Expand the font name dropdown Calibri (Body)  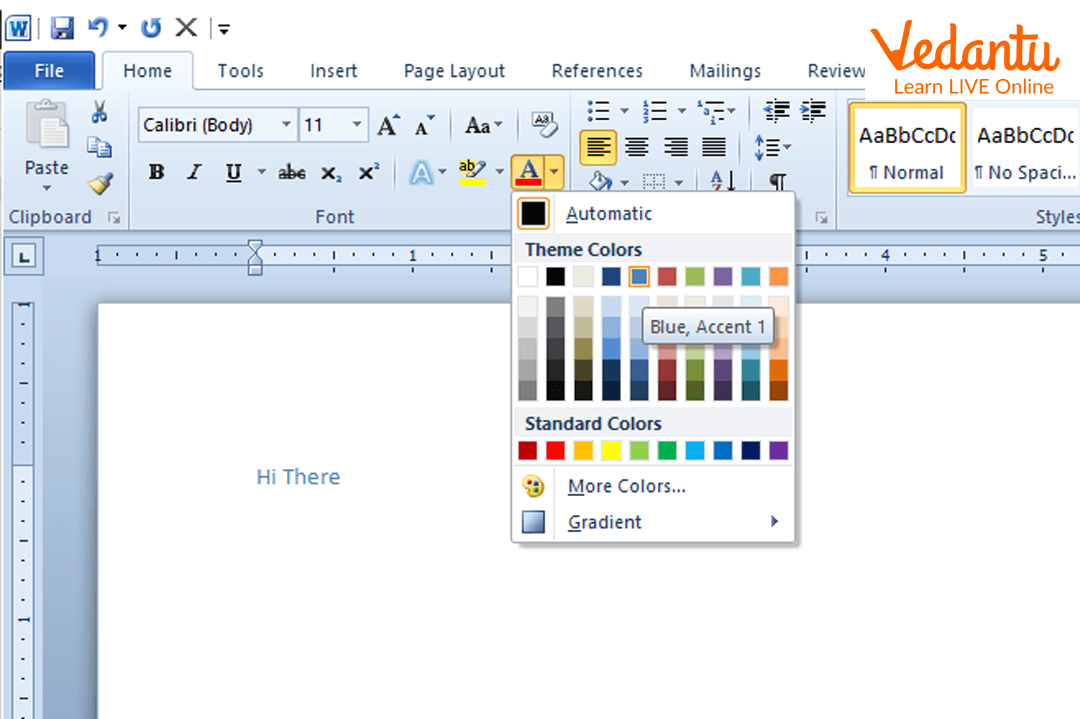pyautogui.click(x=286, y=125)
